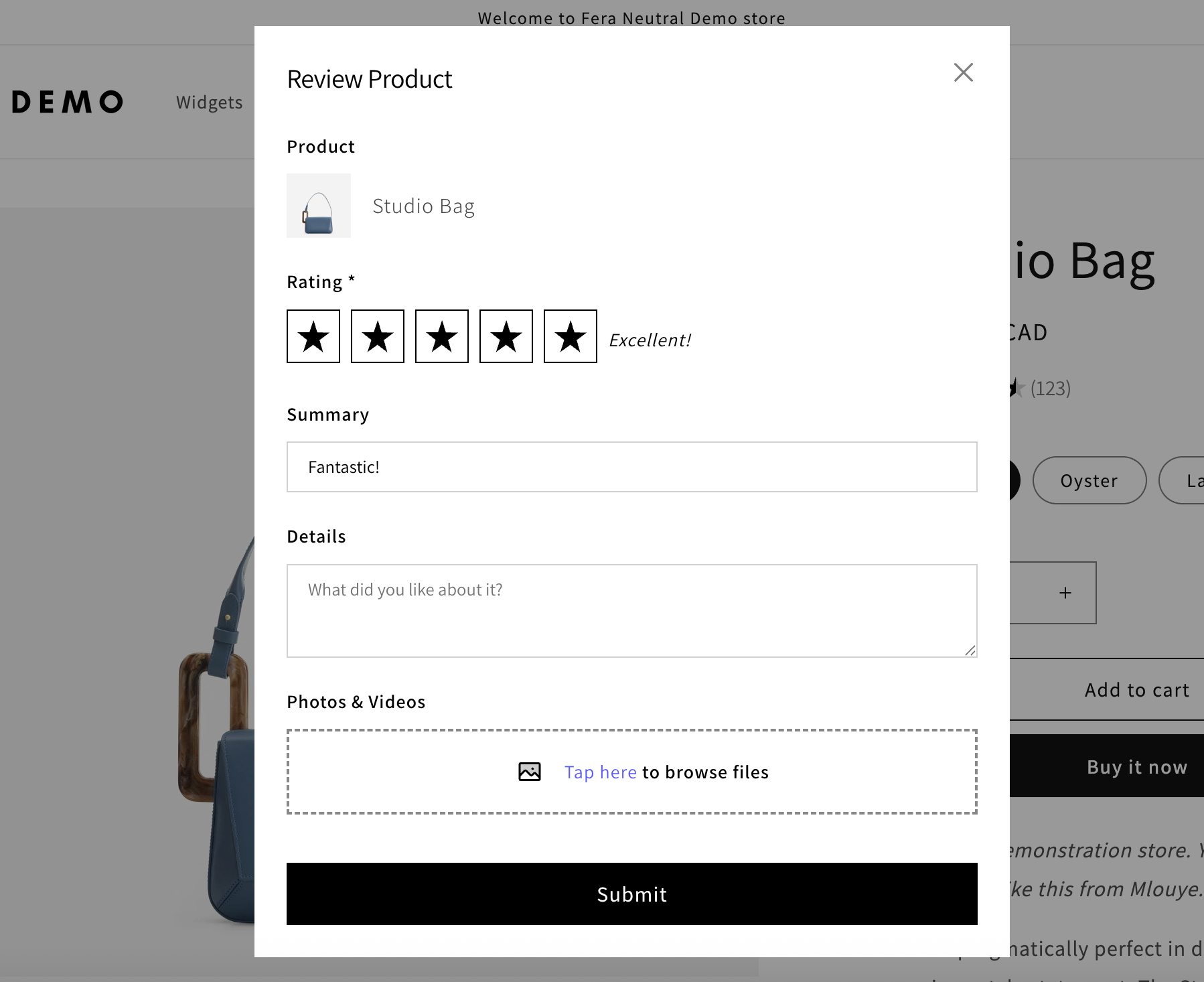1204x982 pixels.
Task: Select the third rating star
Action: pyautogui.click(x=442, y=336)
